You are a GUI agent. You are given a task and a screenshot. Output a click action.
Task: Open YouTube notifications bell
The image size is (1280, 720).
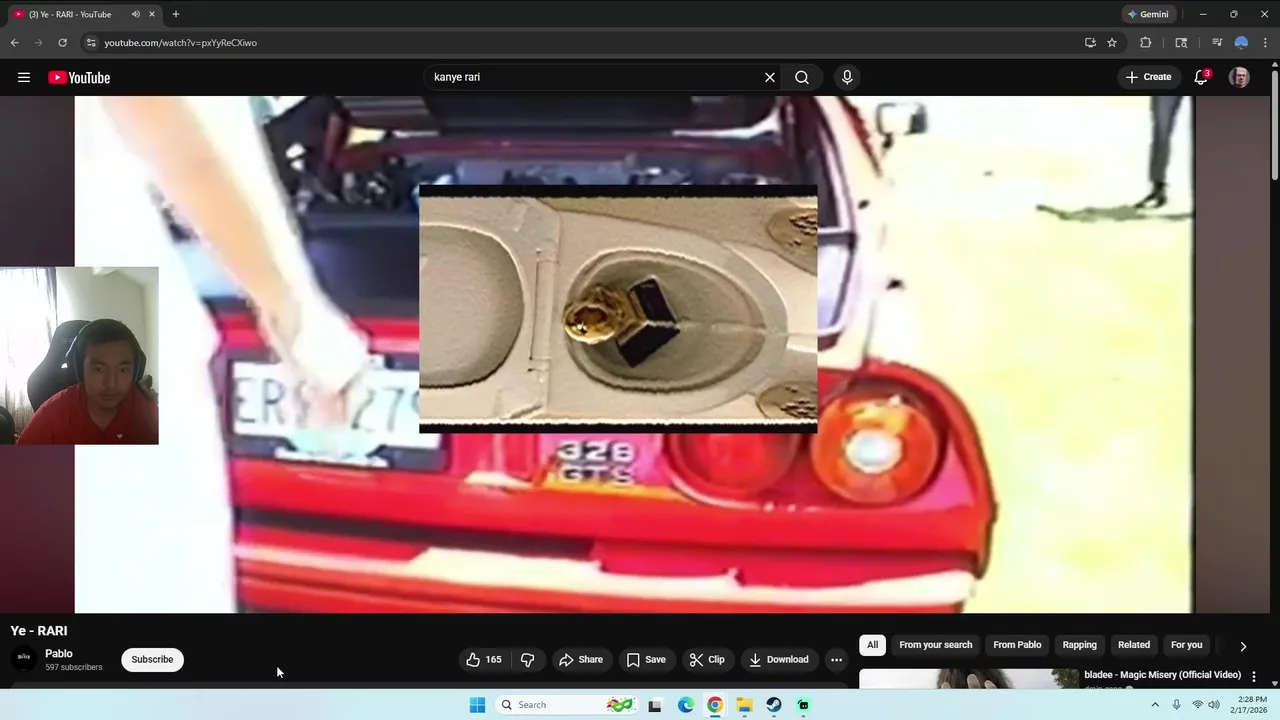pos(1201,77)
